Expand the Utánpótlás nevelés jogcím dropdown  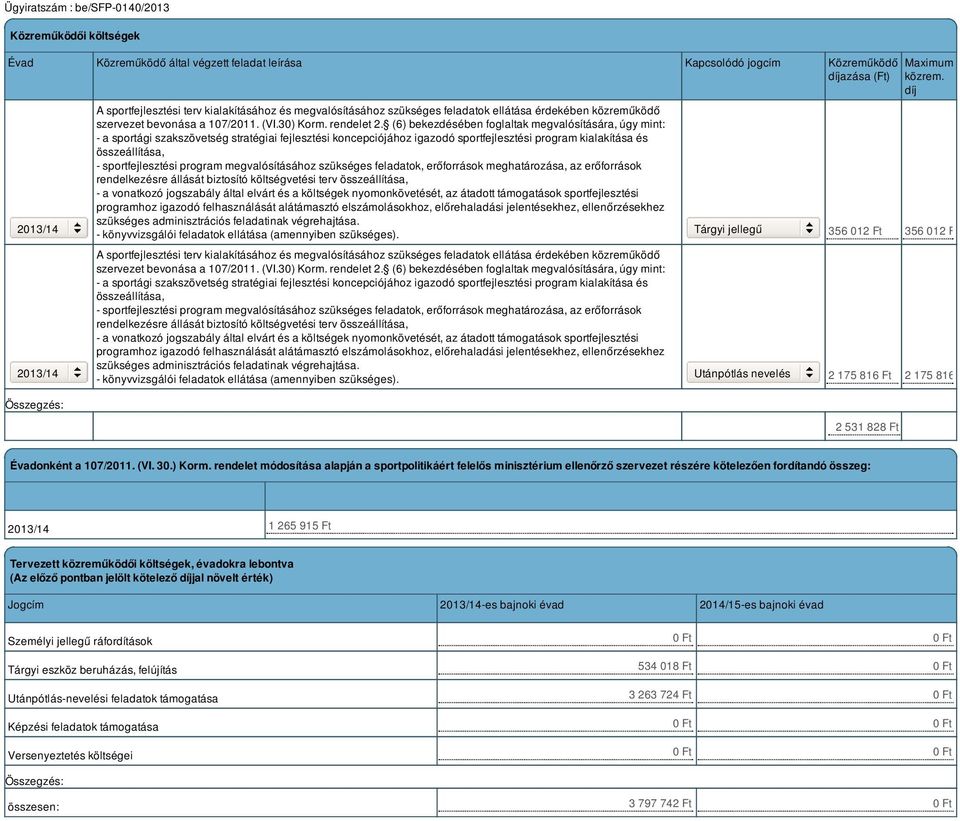[753, 373]
